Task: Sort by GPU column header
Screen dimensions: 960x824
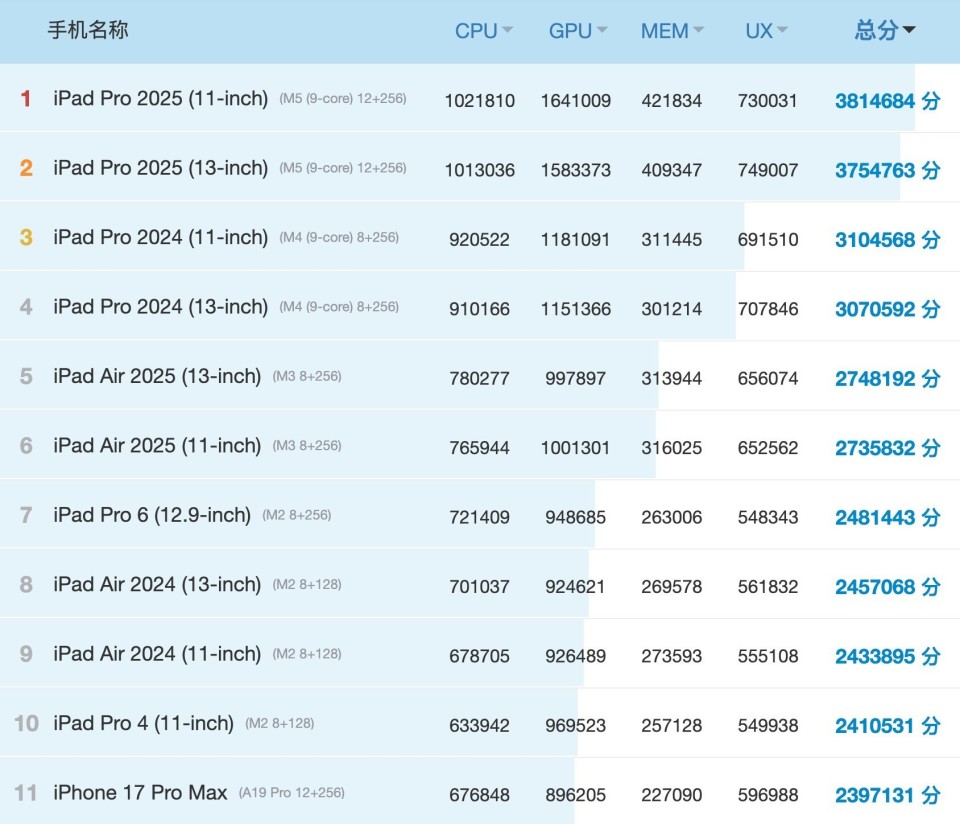Action: coord(577,31)
